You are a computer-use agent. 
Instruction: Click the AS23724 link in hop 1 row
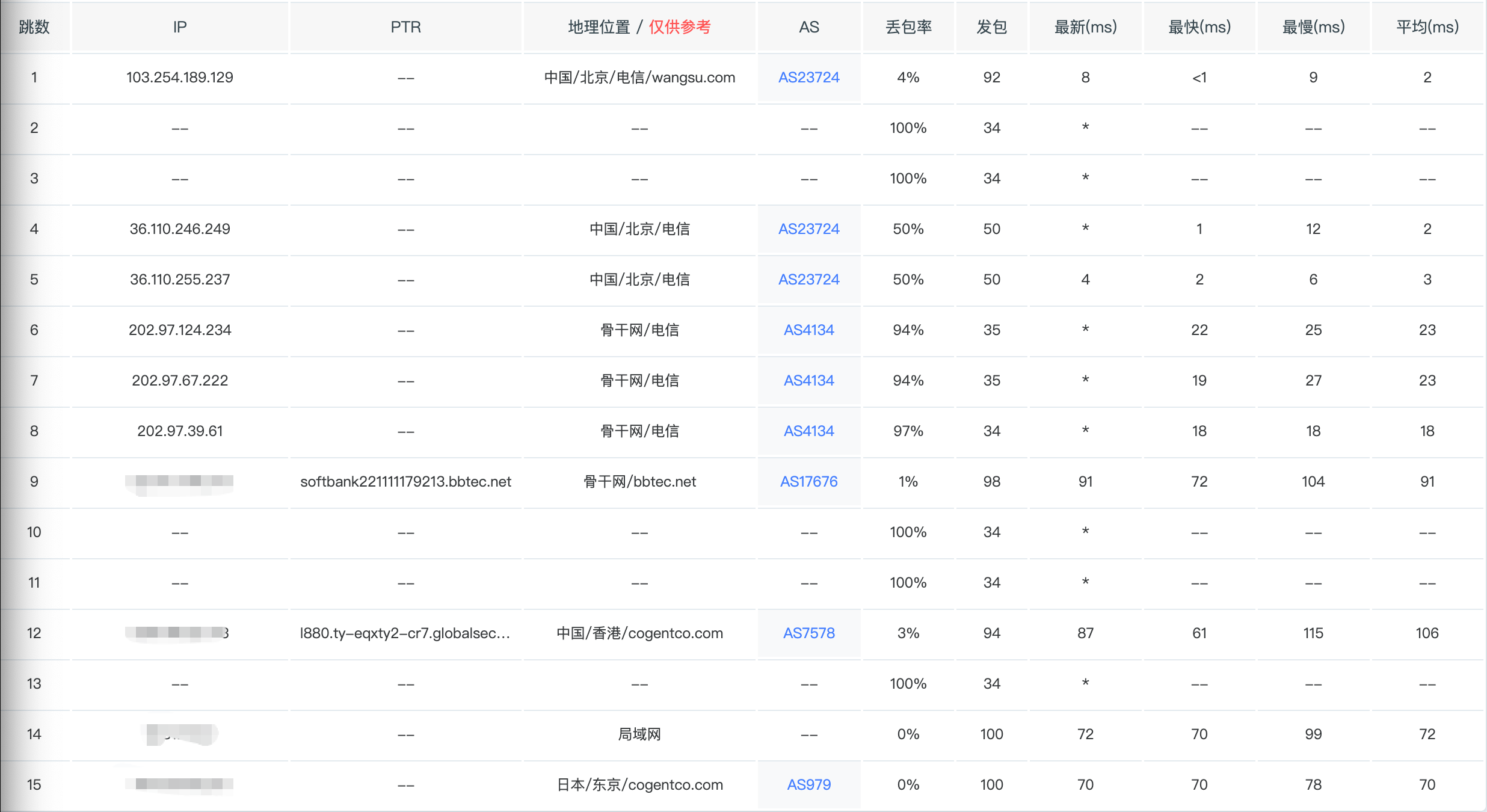pyautogui.click(x=808, y=78)
